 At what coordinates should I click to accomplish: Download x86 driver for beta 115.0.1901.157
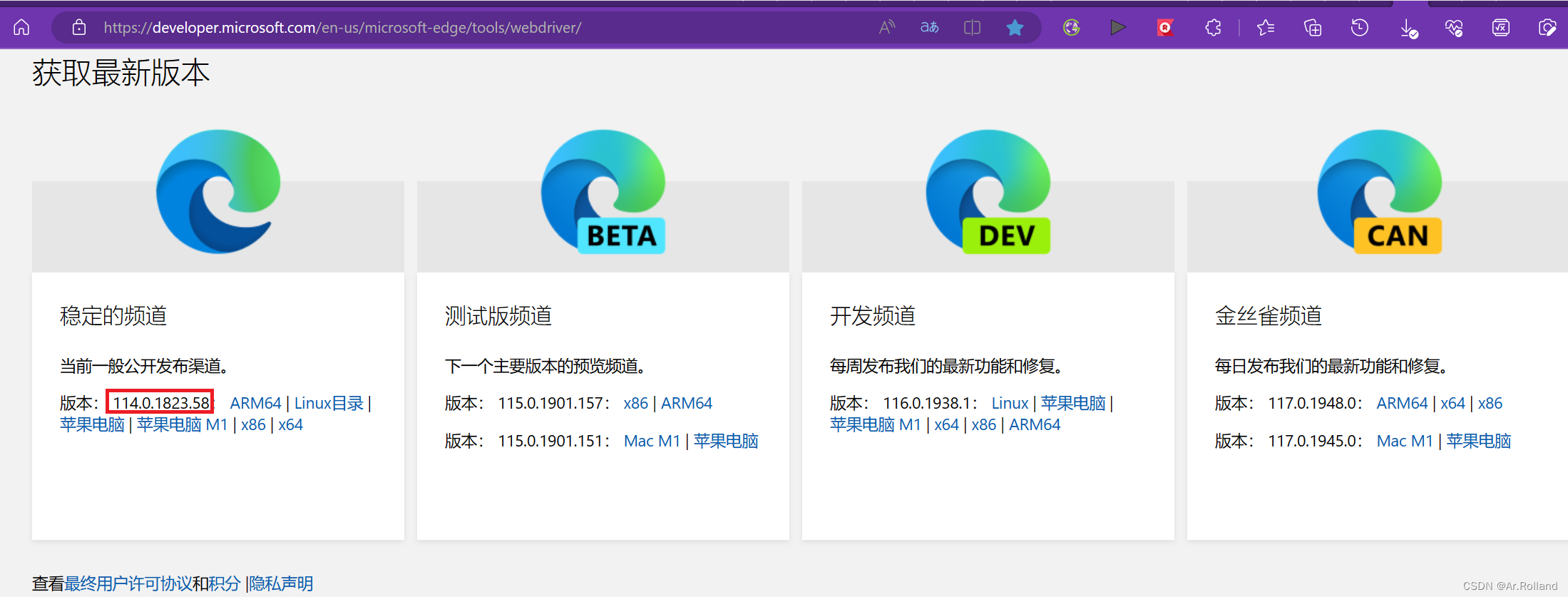pos(635,403)
